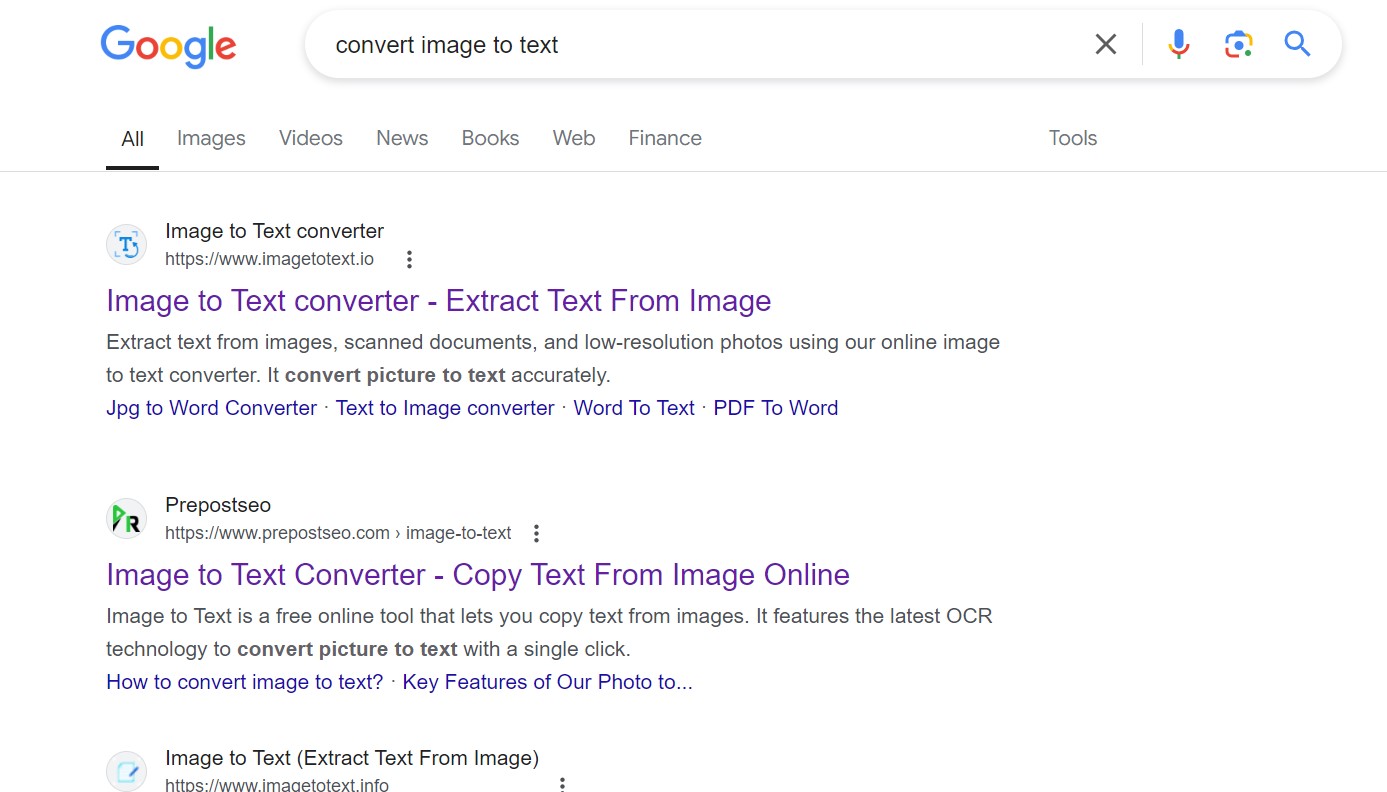Switch to the Images tab
Viewport: 1387px width, 792px height.
coord(211,138)
